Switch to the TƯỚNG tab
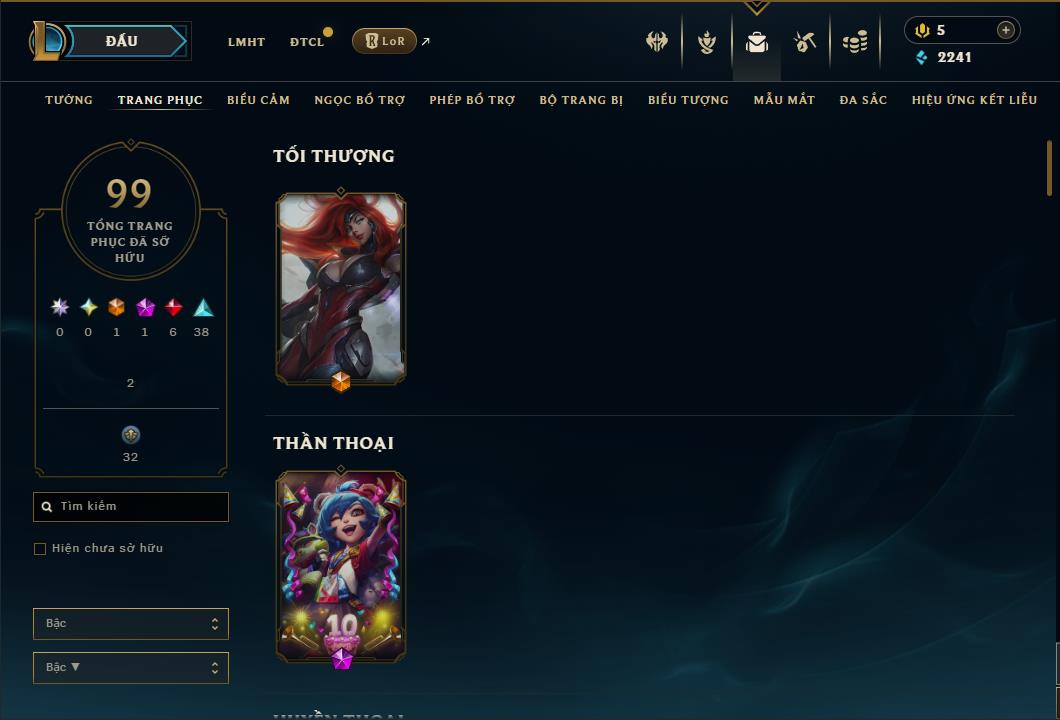This screenshot has width=1060, height=720. point(69,100)
